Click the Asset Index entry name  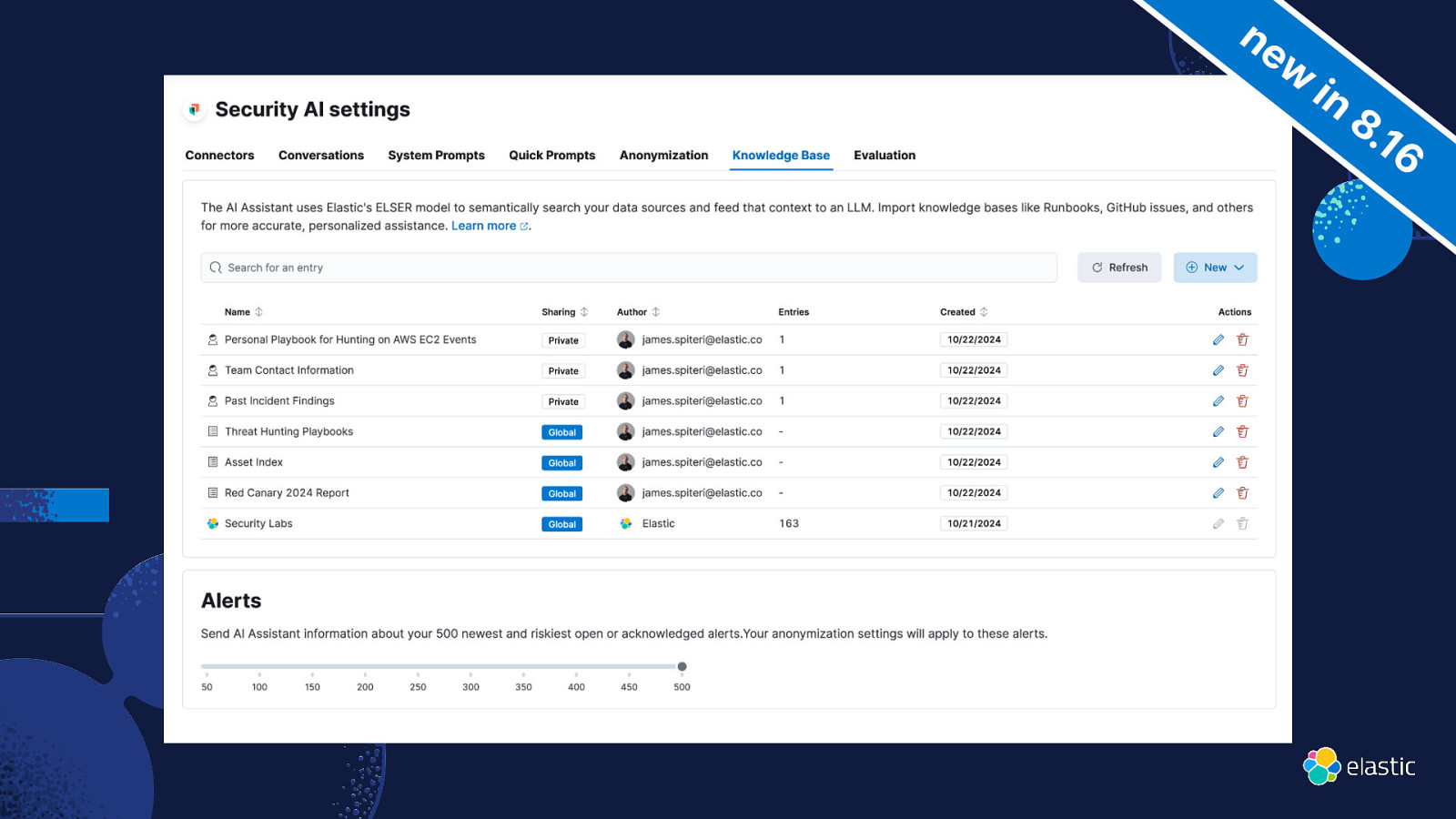pos(254,462)
